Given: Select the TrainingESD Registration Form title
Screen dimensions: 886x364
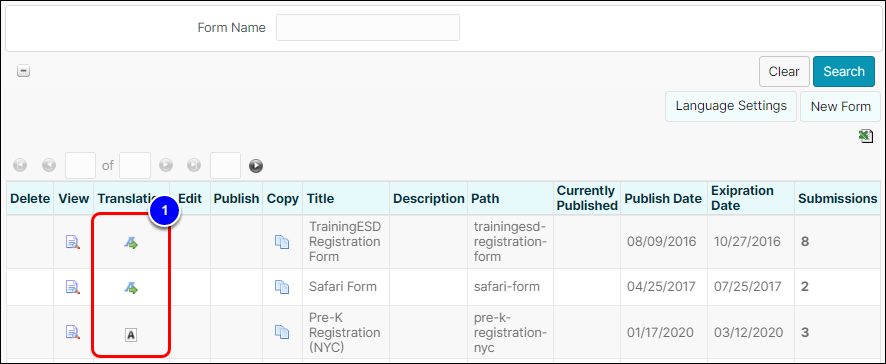Looking at the screenshot, I should 345,242.
